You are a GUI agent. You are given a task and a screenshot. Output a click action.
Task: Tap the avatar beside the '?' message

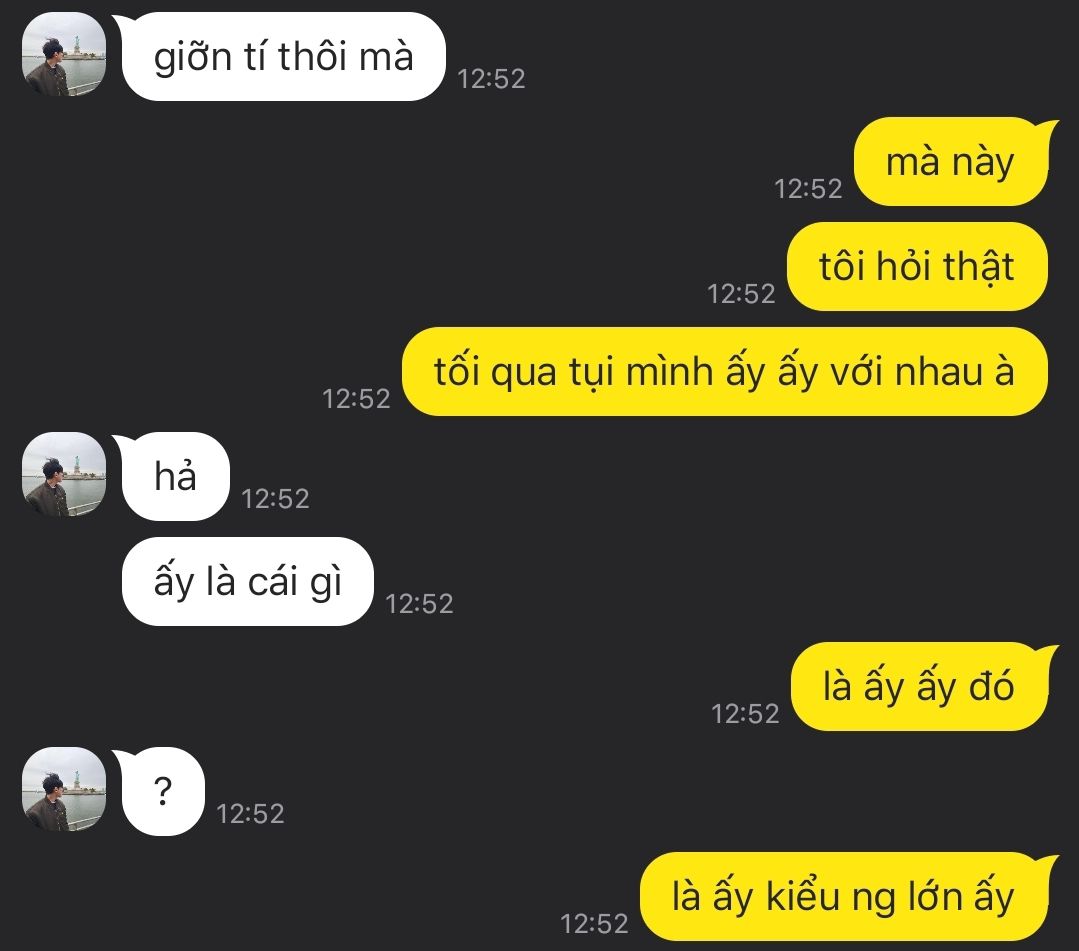click(x=64, y=789)
